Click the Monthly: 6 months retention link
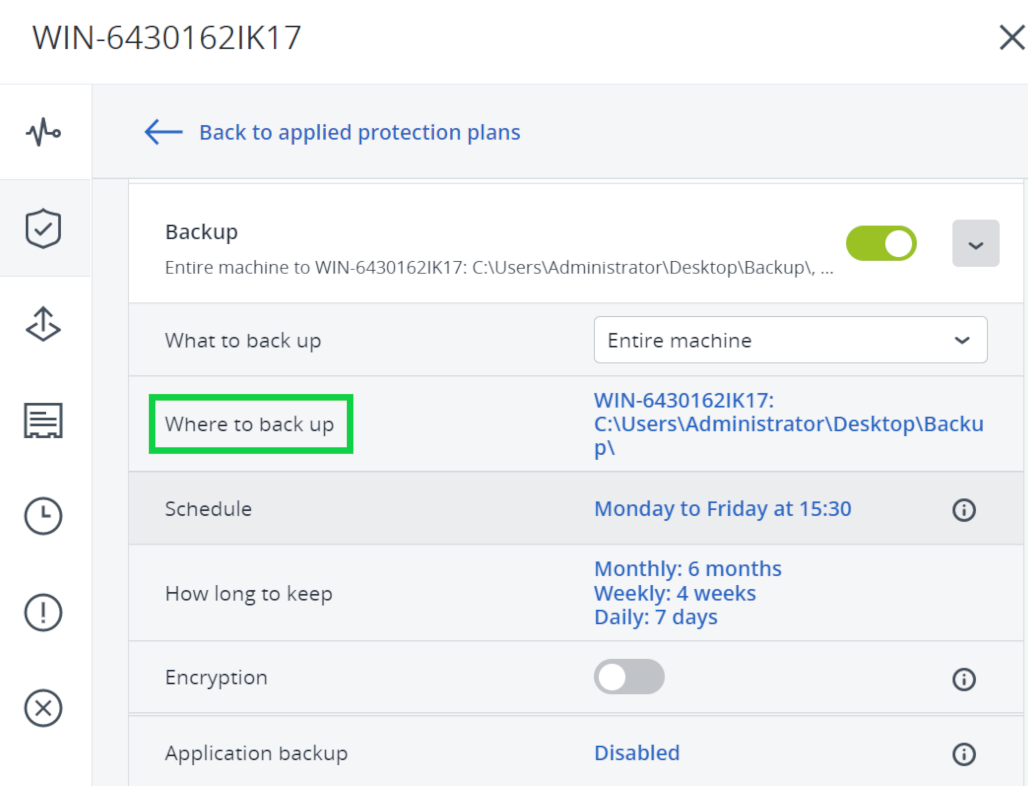1028x786 pixels. coord(687,568)
